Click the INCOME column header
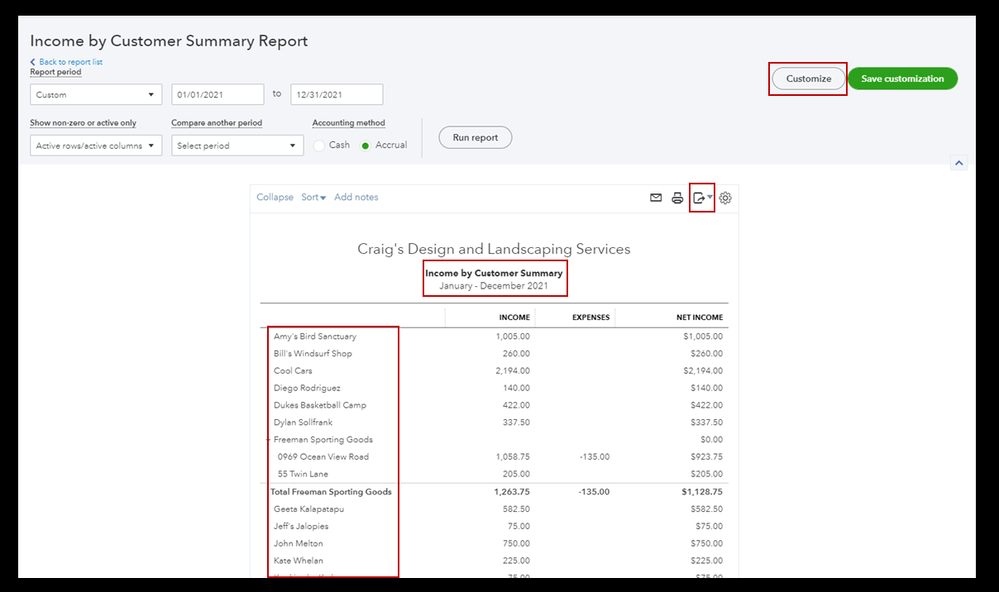This screenshot has height=592, width=999. coord(514,317)
